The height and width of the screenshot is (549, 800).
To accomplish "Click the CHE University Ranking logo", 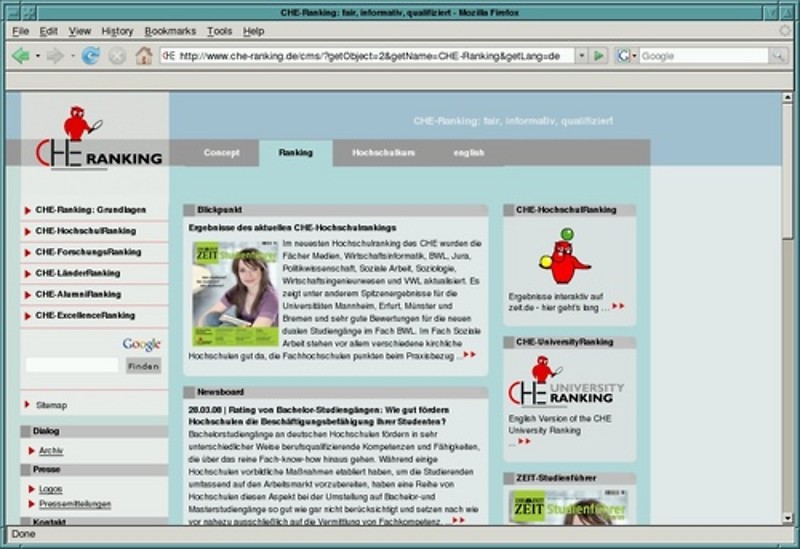I will coord(566,382).
